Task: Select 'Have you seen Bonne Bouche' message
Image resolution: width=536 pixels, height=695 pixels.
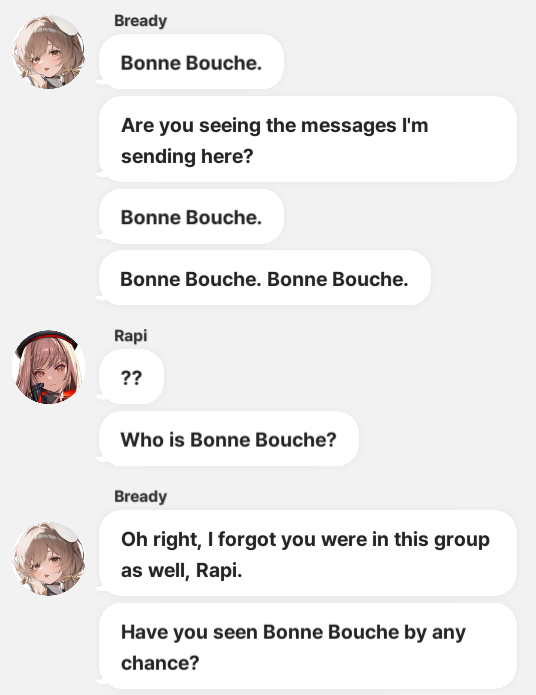Action: click(308, 646)
